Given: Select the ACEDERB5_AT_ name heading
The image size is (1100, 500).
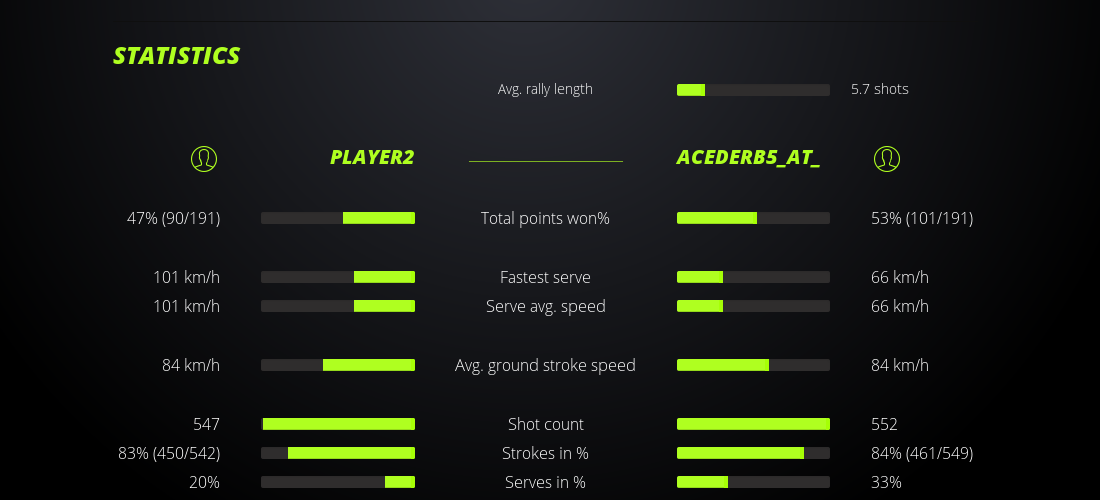Looking at the screenshot, I should pos(748,158).
